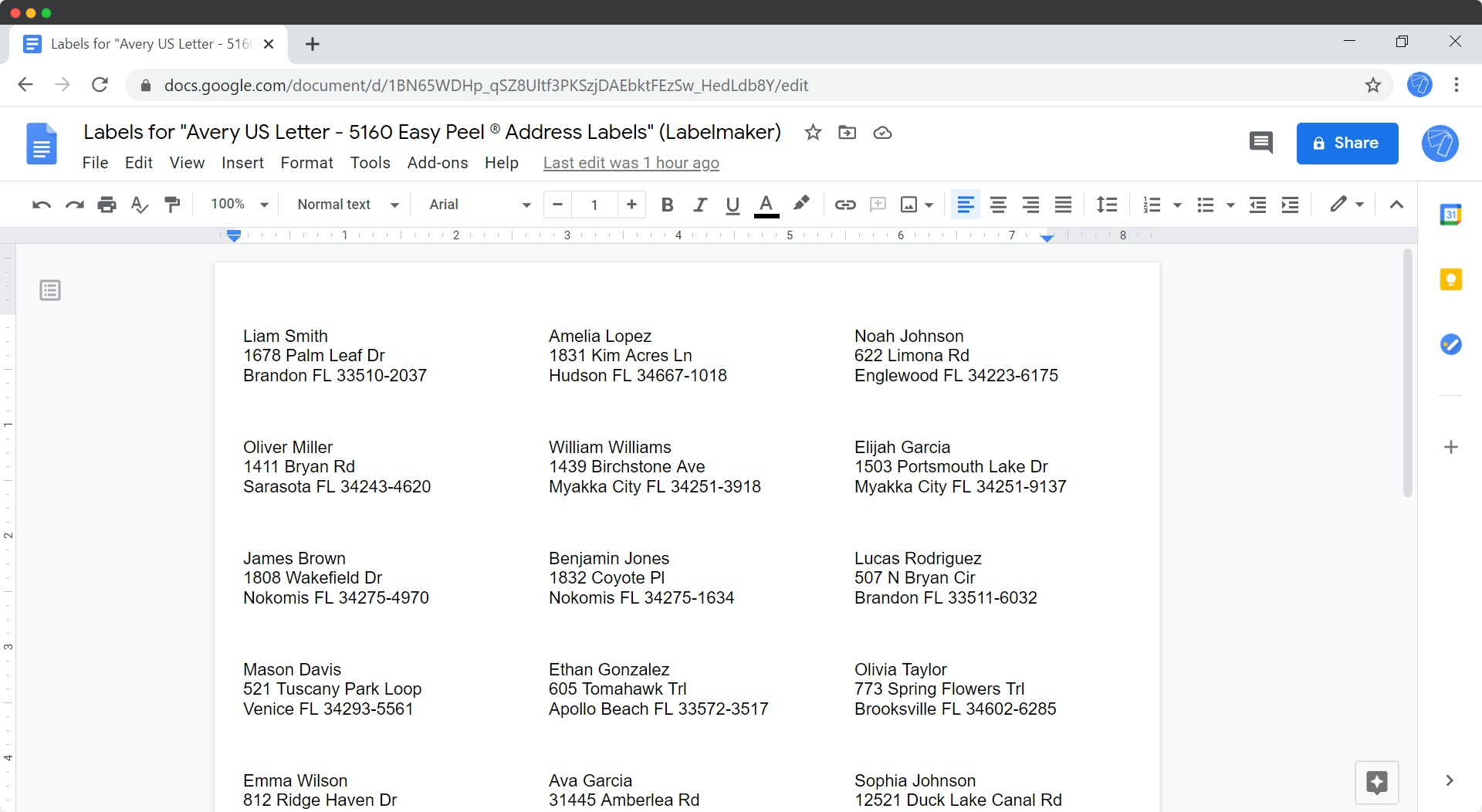Open the Insert menu
The image size is (1482, 812).
point(242,163)
